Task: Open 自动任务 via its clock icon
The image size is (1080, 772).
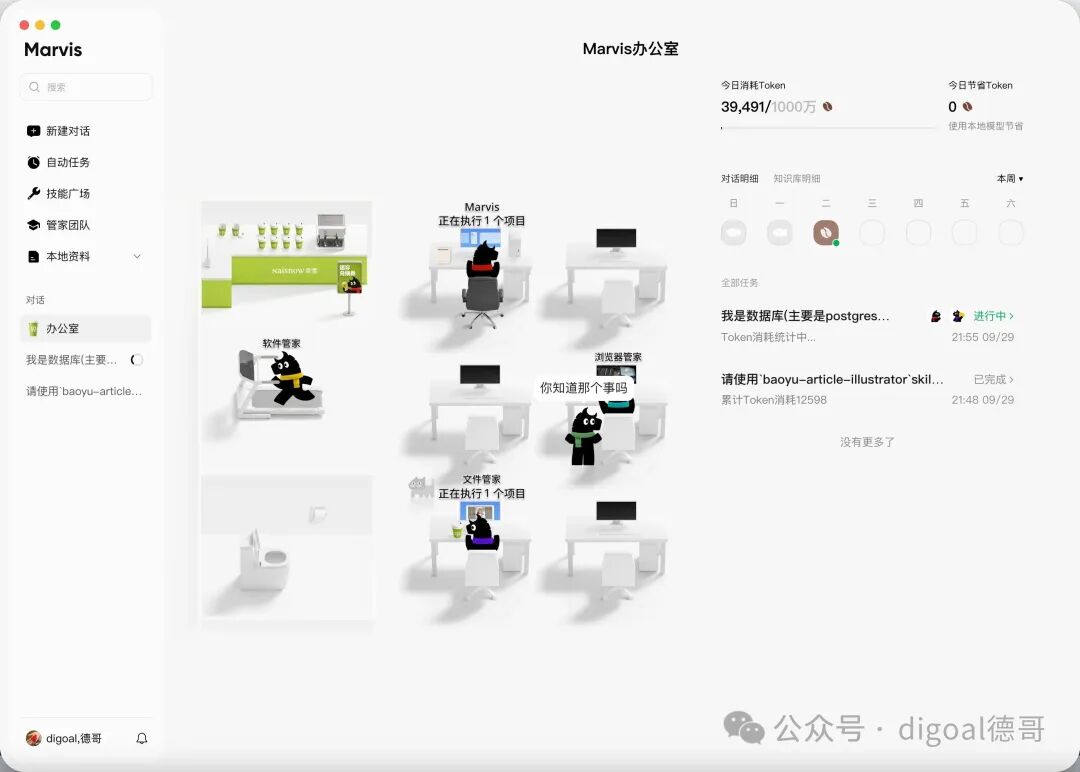Action: point(33,163)
